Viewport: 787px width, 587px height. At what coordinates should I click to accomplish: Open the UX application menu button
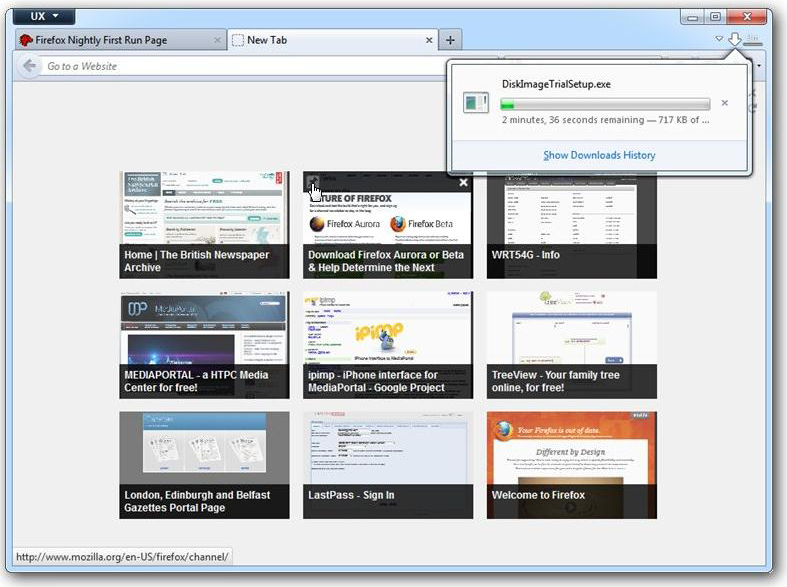tap(44, 16)
